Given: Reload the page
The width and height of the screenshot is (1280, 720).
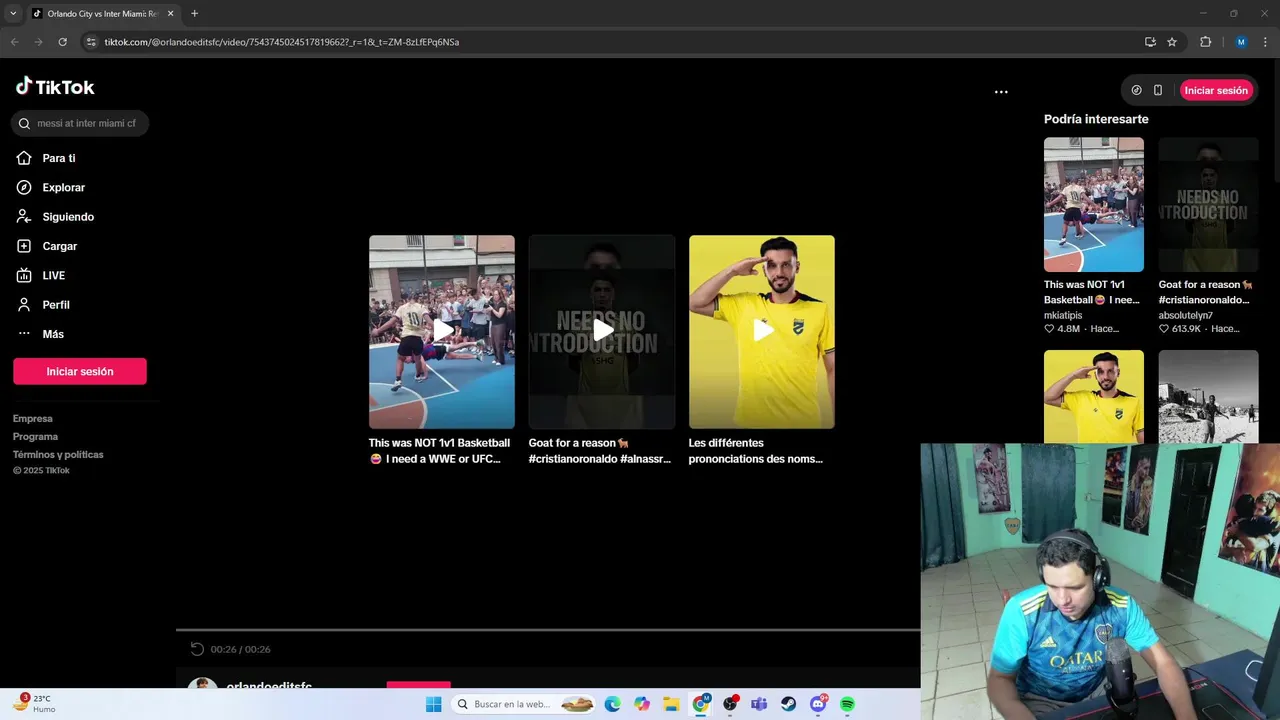Looking at the screenshot, I should (62, 42).
